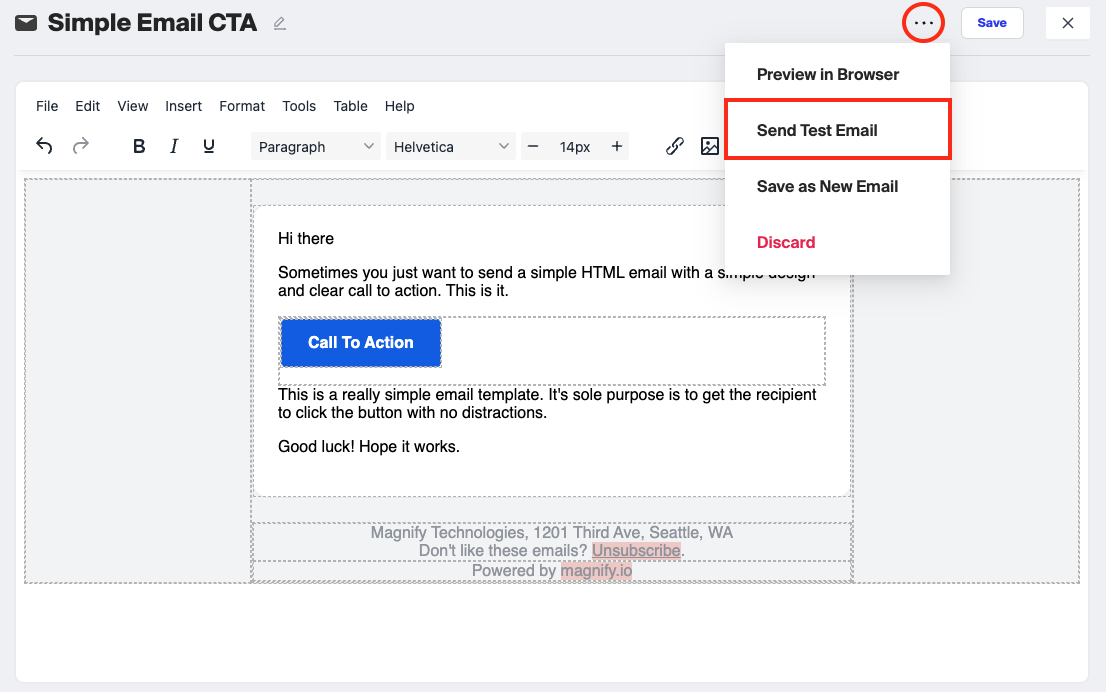The image size is (1106, 692).
Task: Open the Format menu
Action: (x=242, y=106)
